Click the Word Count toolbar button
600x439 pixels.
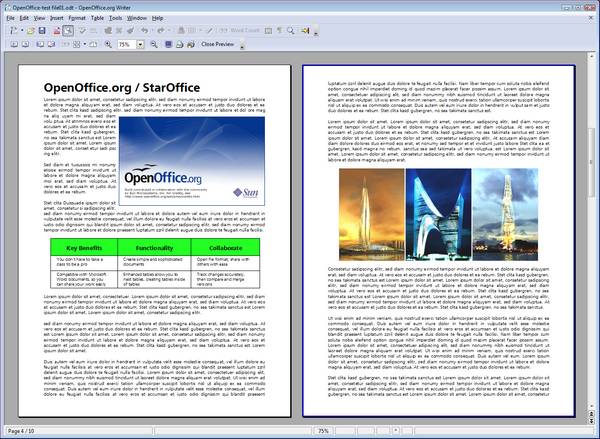[240, 31]
